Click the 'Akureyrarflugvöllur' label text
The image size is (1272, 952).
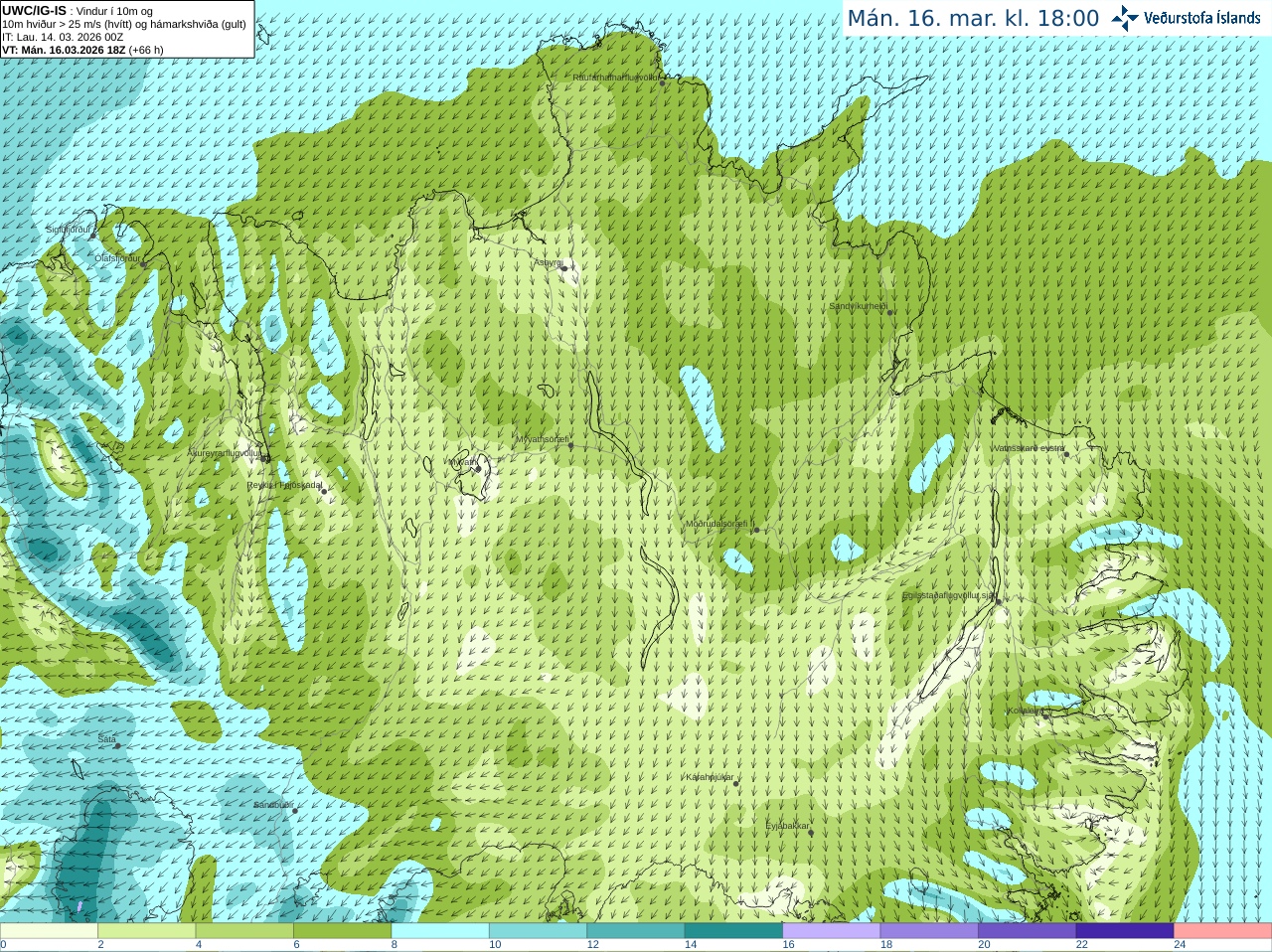tap(225, 452)
